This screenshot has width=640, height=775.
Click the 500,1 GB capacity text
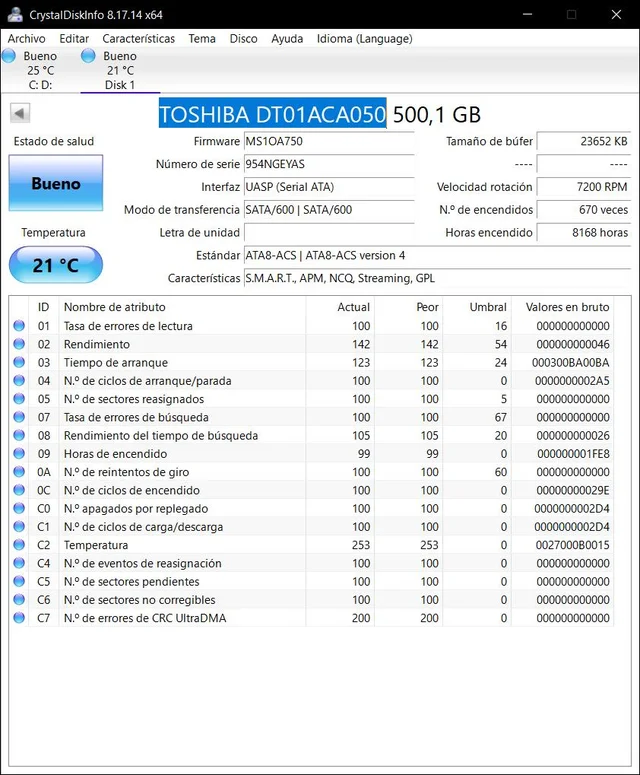click(x=436, y=115)
